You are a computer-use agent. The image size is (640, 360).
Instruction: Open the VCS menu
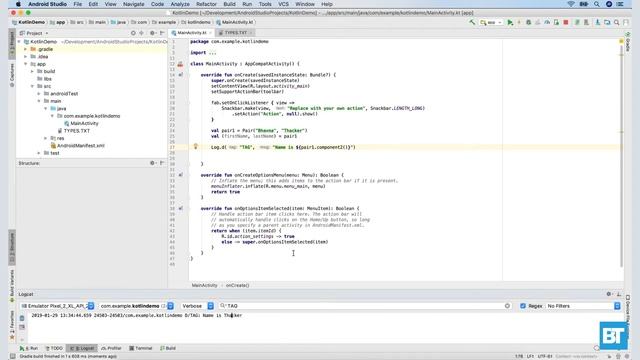[283, 4]
